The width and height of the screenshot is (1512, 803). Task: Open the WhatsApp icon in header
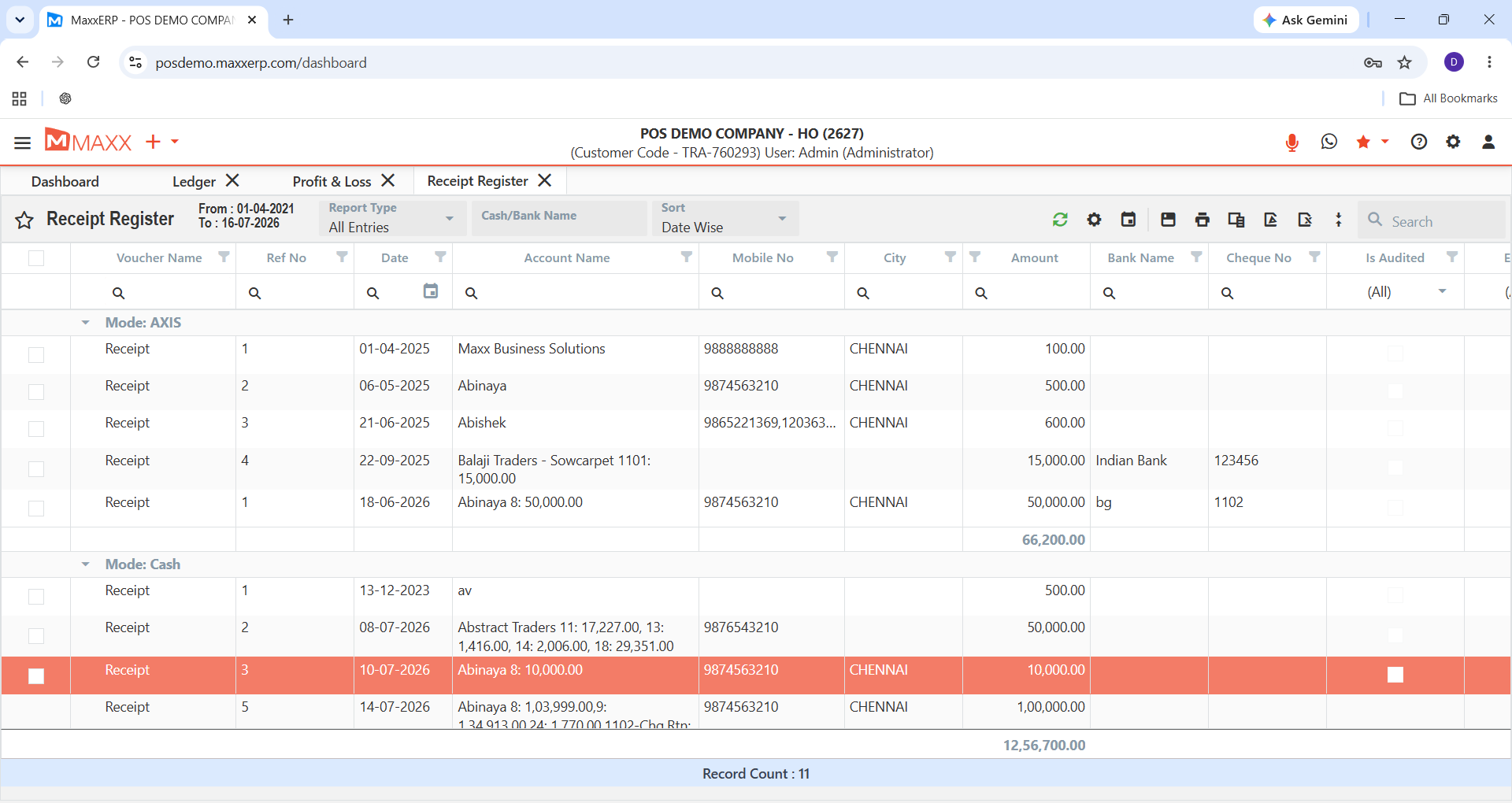[1329, 142]
